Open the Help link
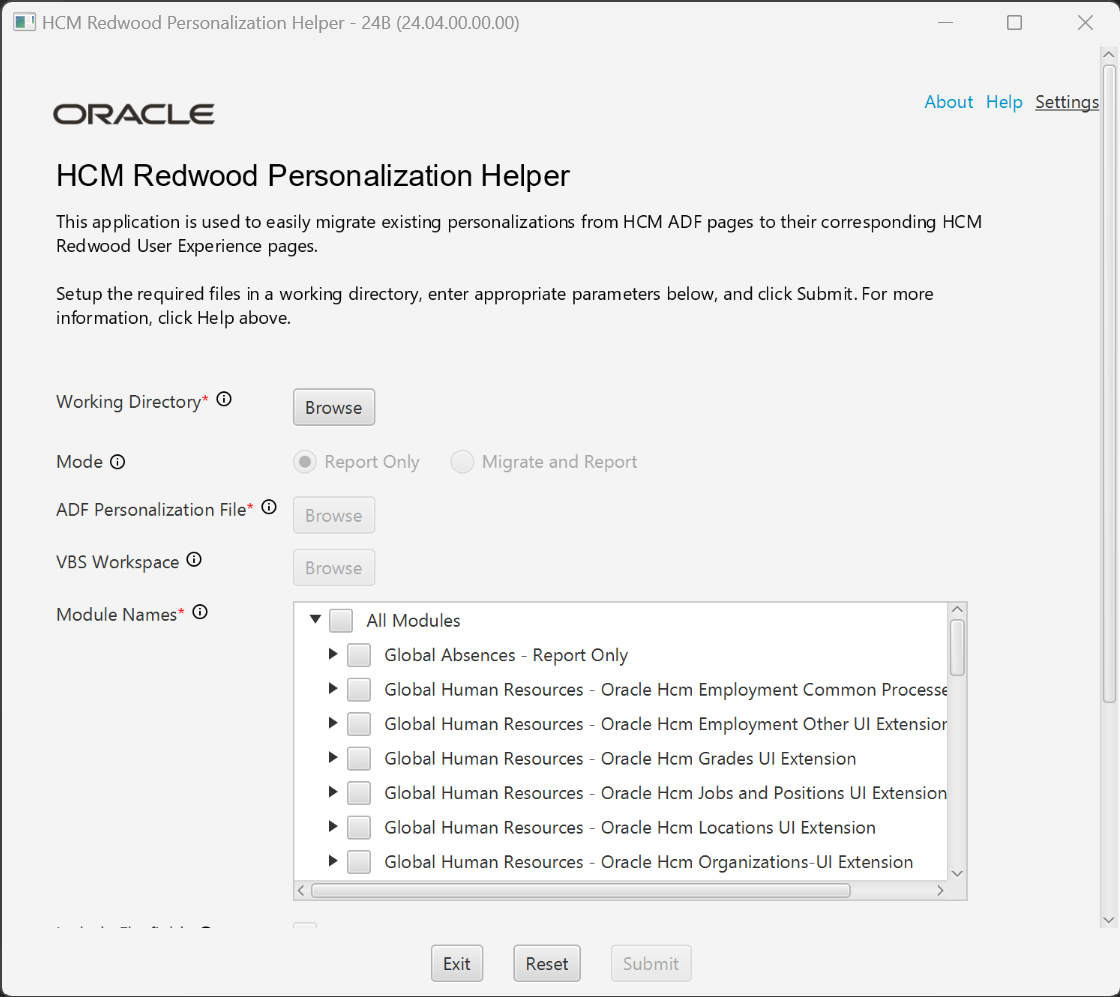Viewport: 1120px width, 997px height. click(1004, 101)
